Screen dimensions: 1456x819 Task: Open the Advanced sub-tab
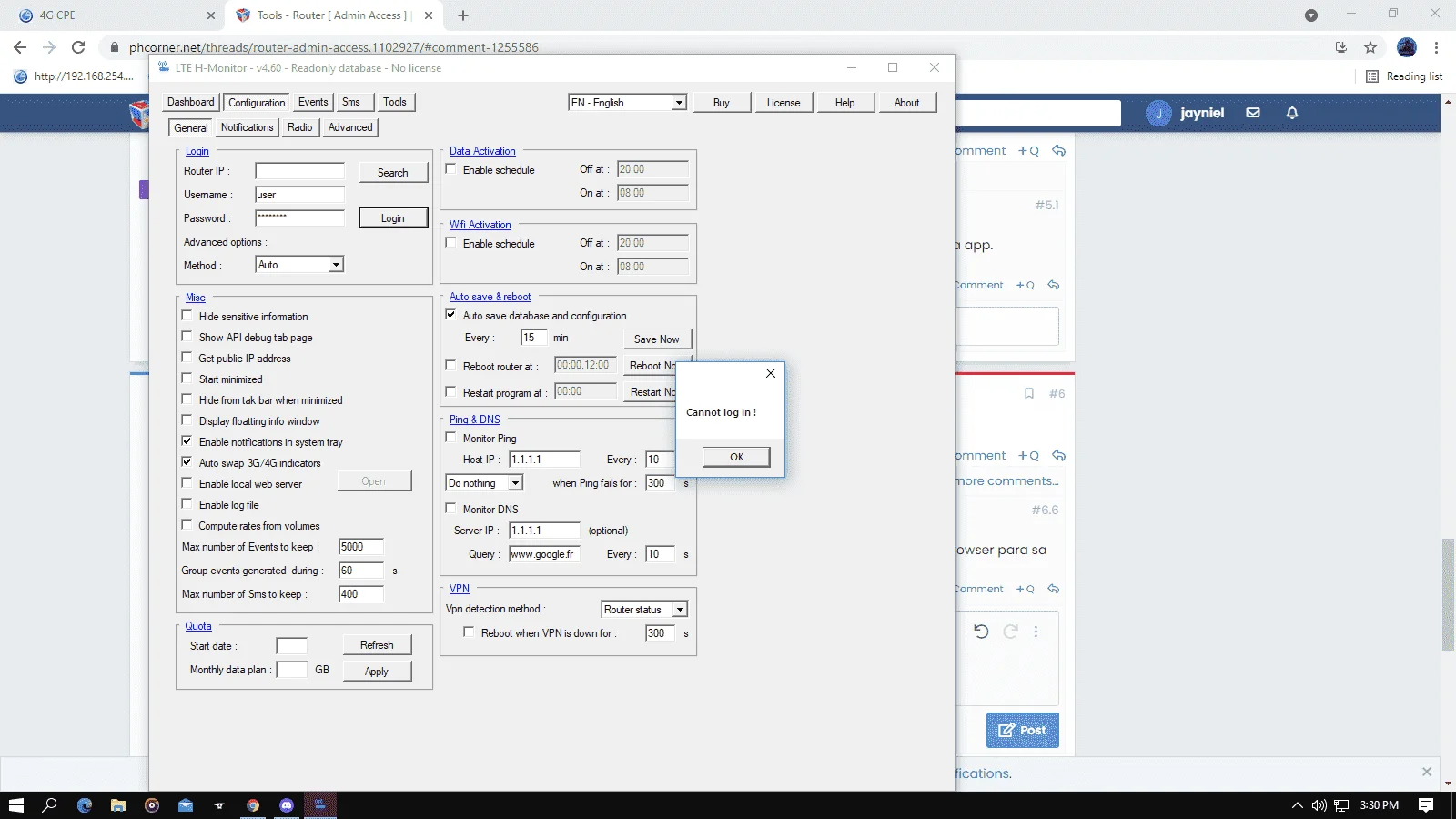(350, 127)
